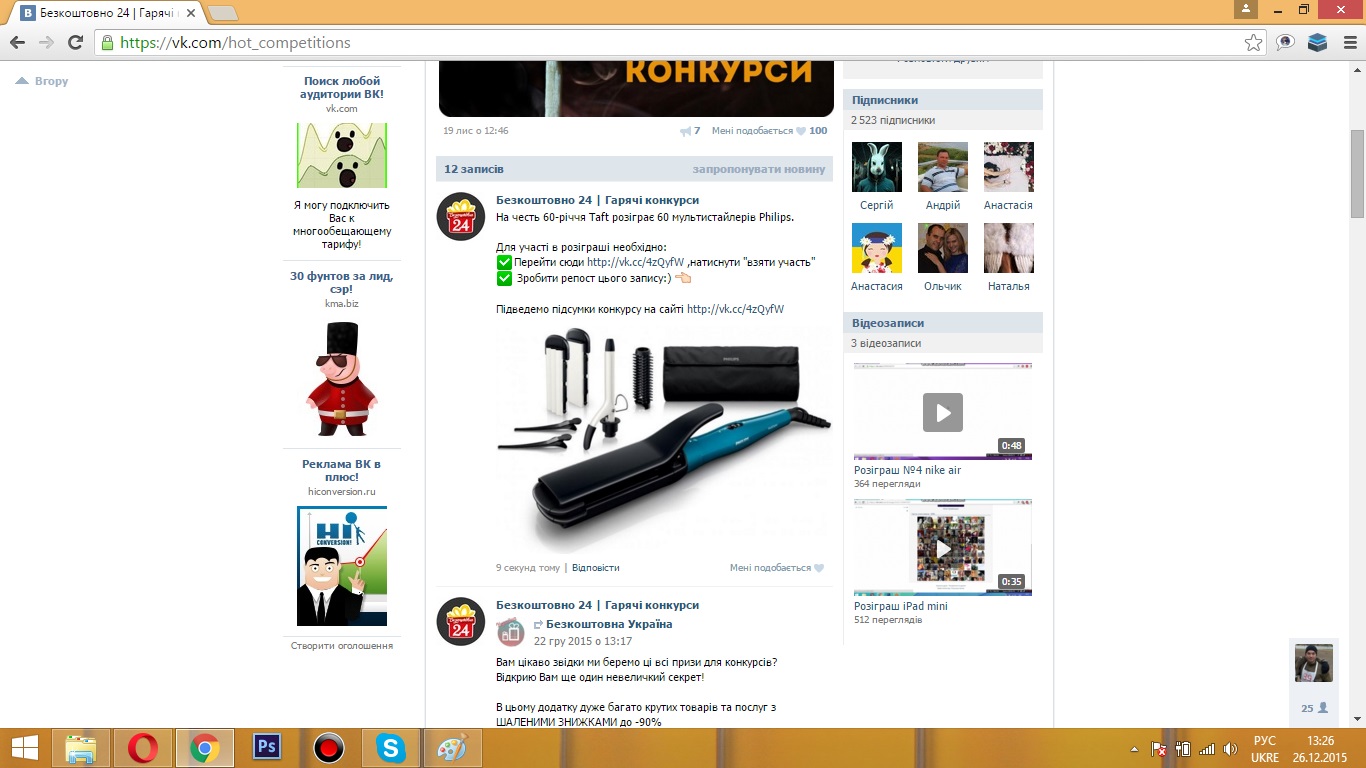The image size is (1366, 768).
Task: Click the 22 гру 2015 о 13:17 timestamp
Action: pos(583,641)
